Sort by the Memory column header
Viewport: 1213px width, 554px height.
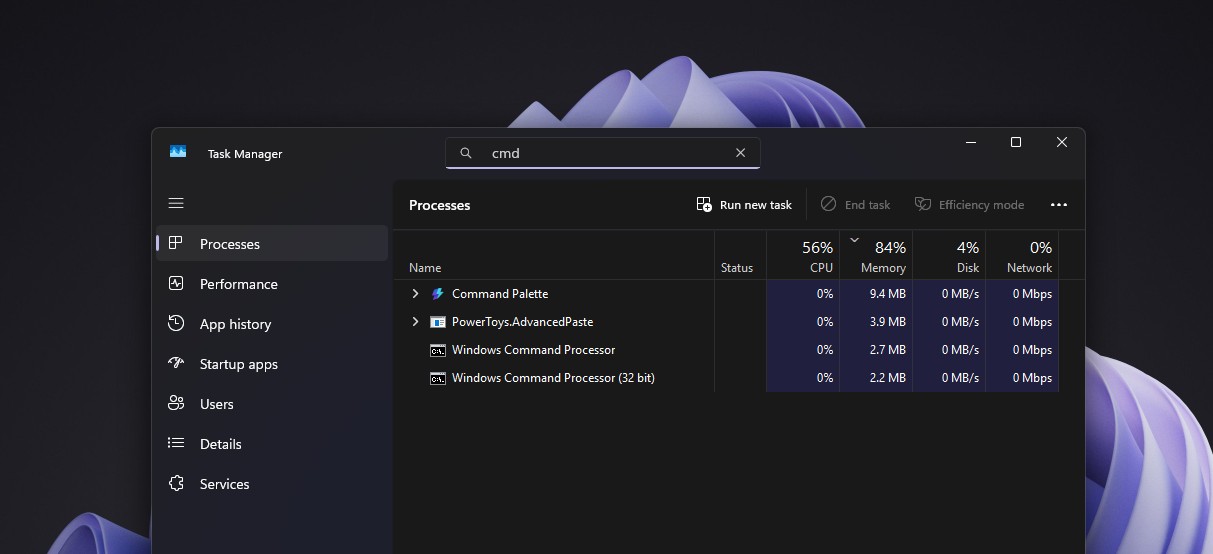click(x=876, y=256)
